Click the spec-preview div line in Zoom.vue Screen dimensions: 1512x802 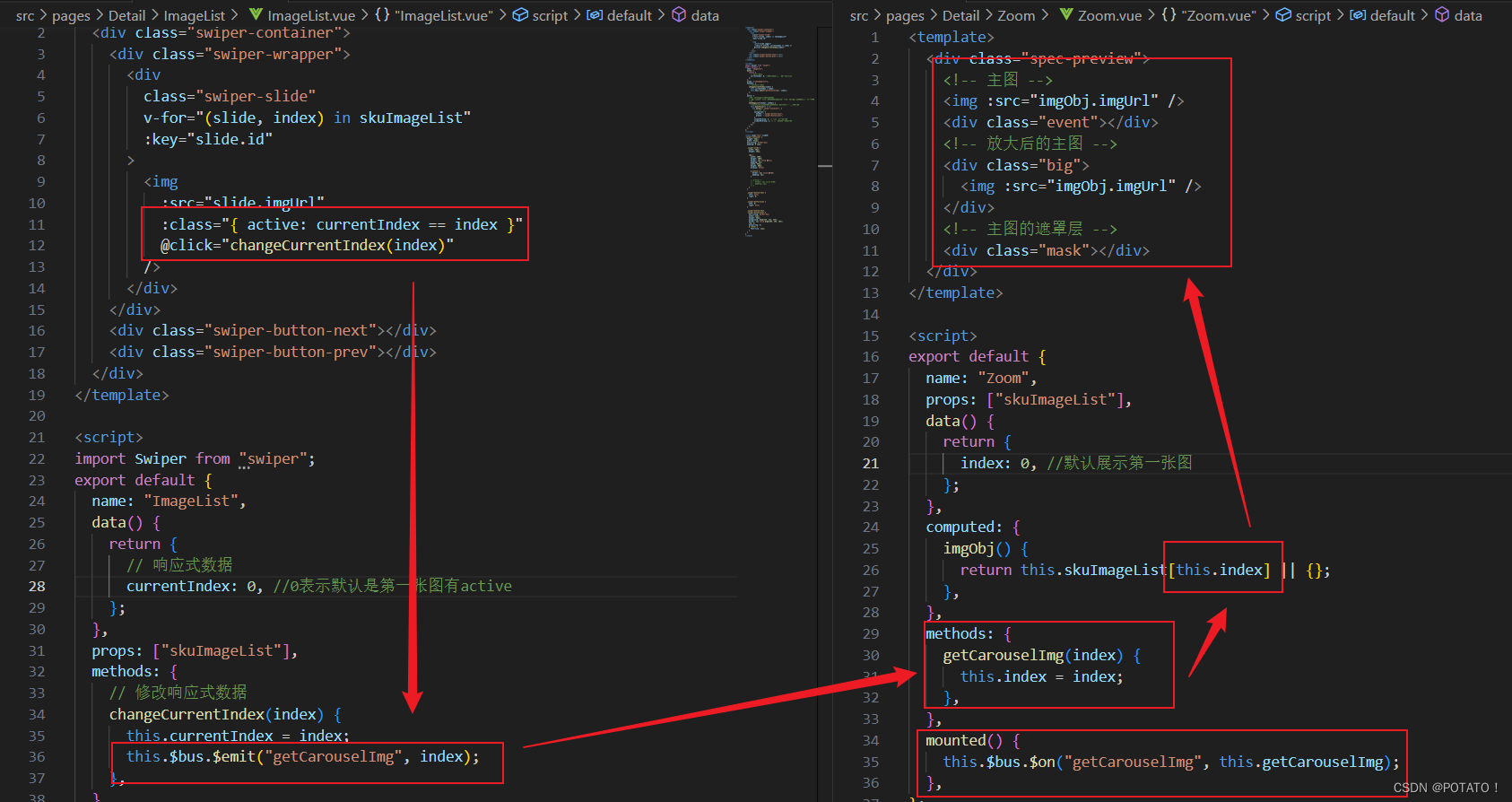click(1038, 58)
